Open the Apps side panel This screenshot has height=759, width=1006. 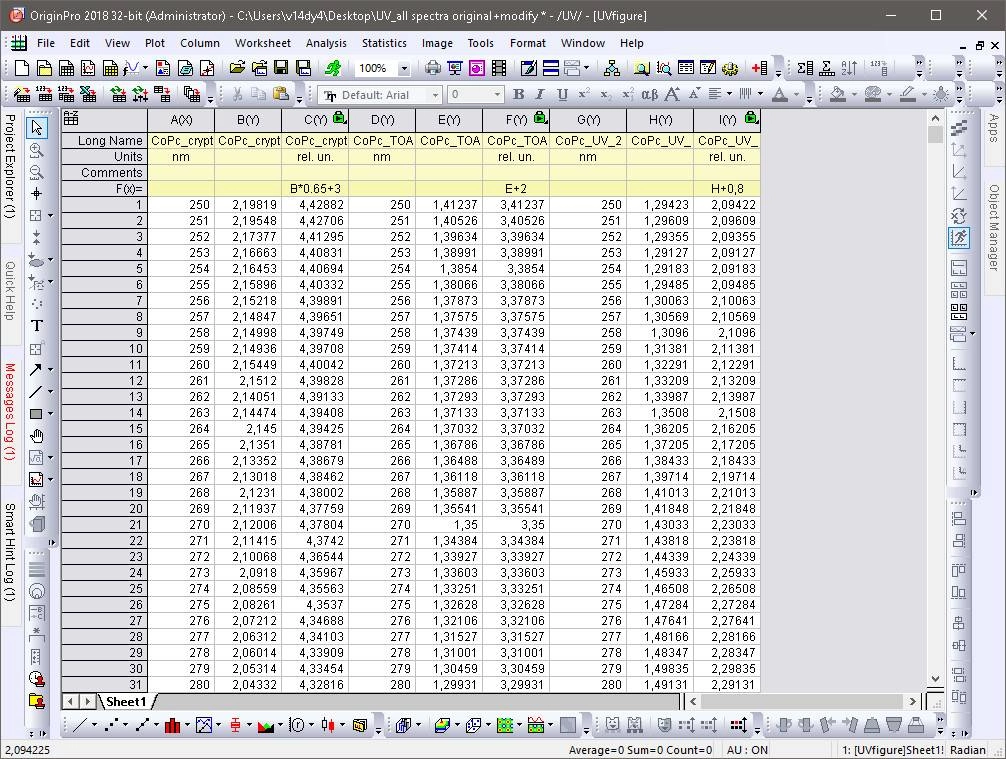click(993, 128)
